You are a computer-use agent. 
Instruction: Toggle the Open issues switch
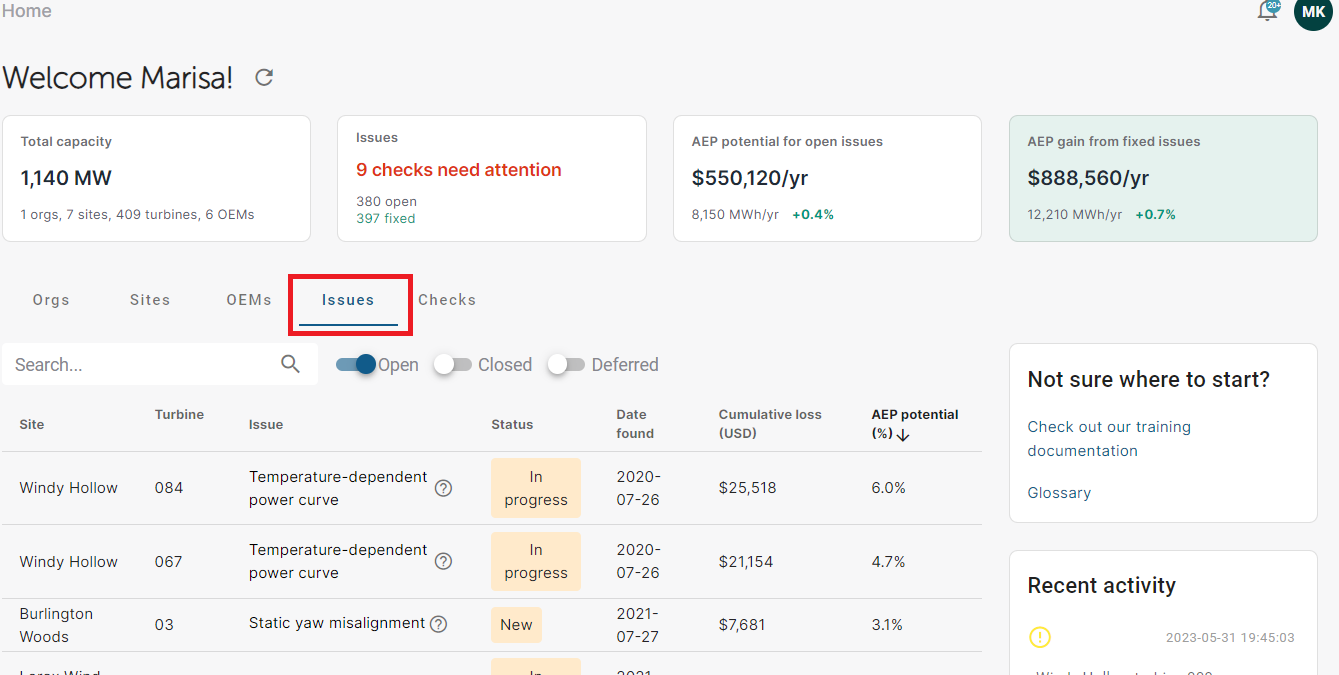pyautogui.click(x=355, y=365)
